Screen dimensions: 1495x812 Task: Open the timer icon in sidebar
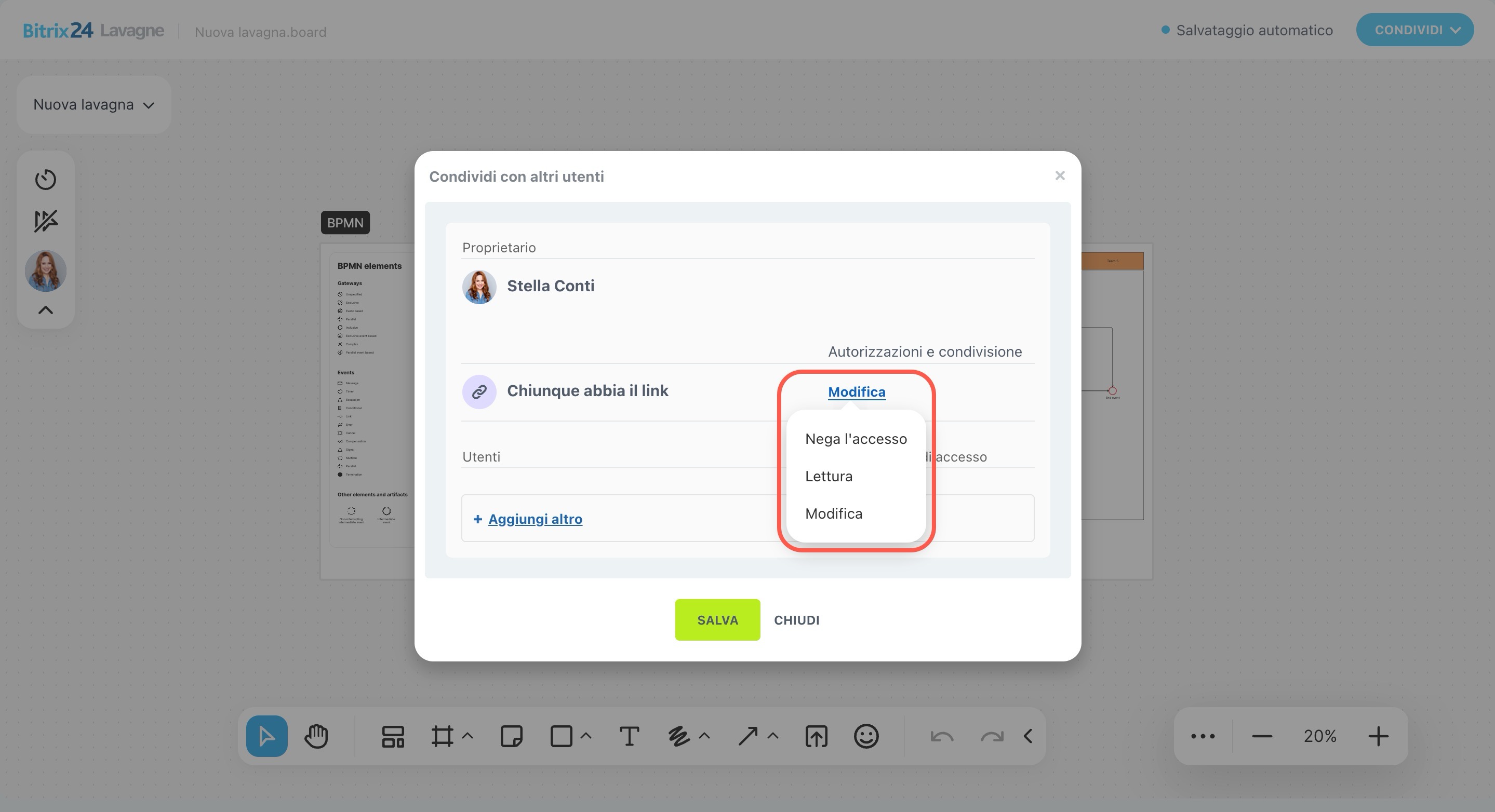click(45, 179)
